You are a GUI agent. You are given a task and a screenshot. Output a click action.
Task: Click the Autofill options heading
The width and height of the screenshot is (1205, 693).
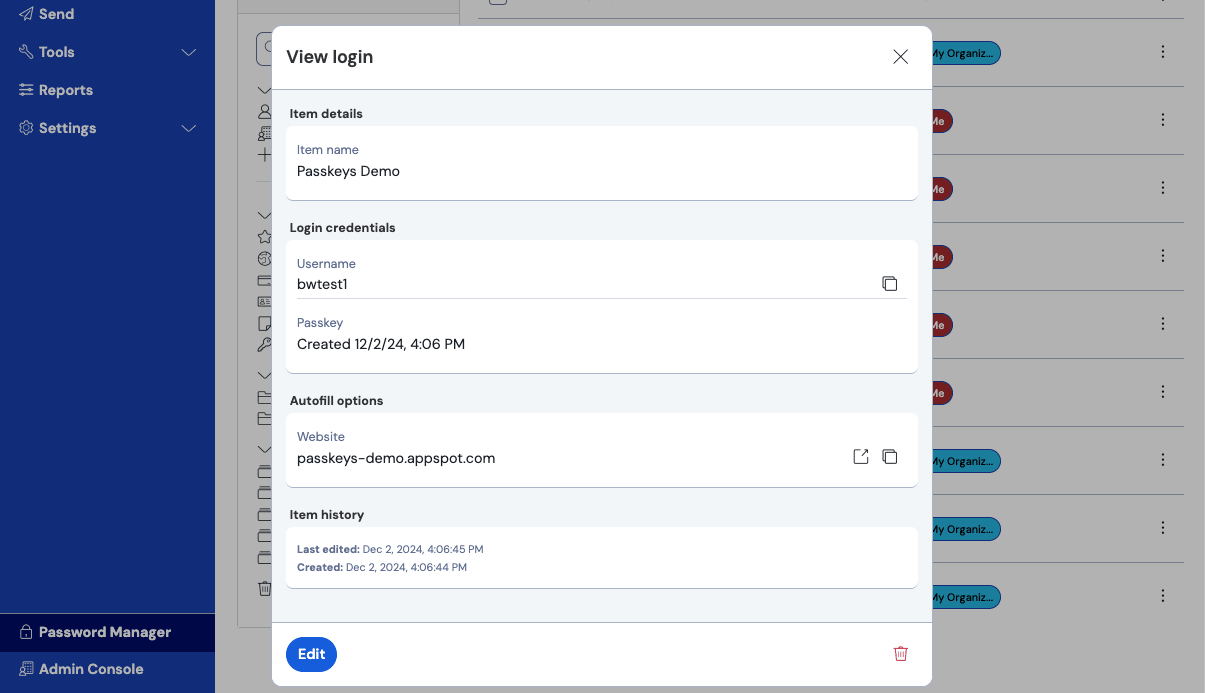tap(337, 401)
